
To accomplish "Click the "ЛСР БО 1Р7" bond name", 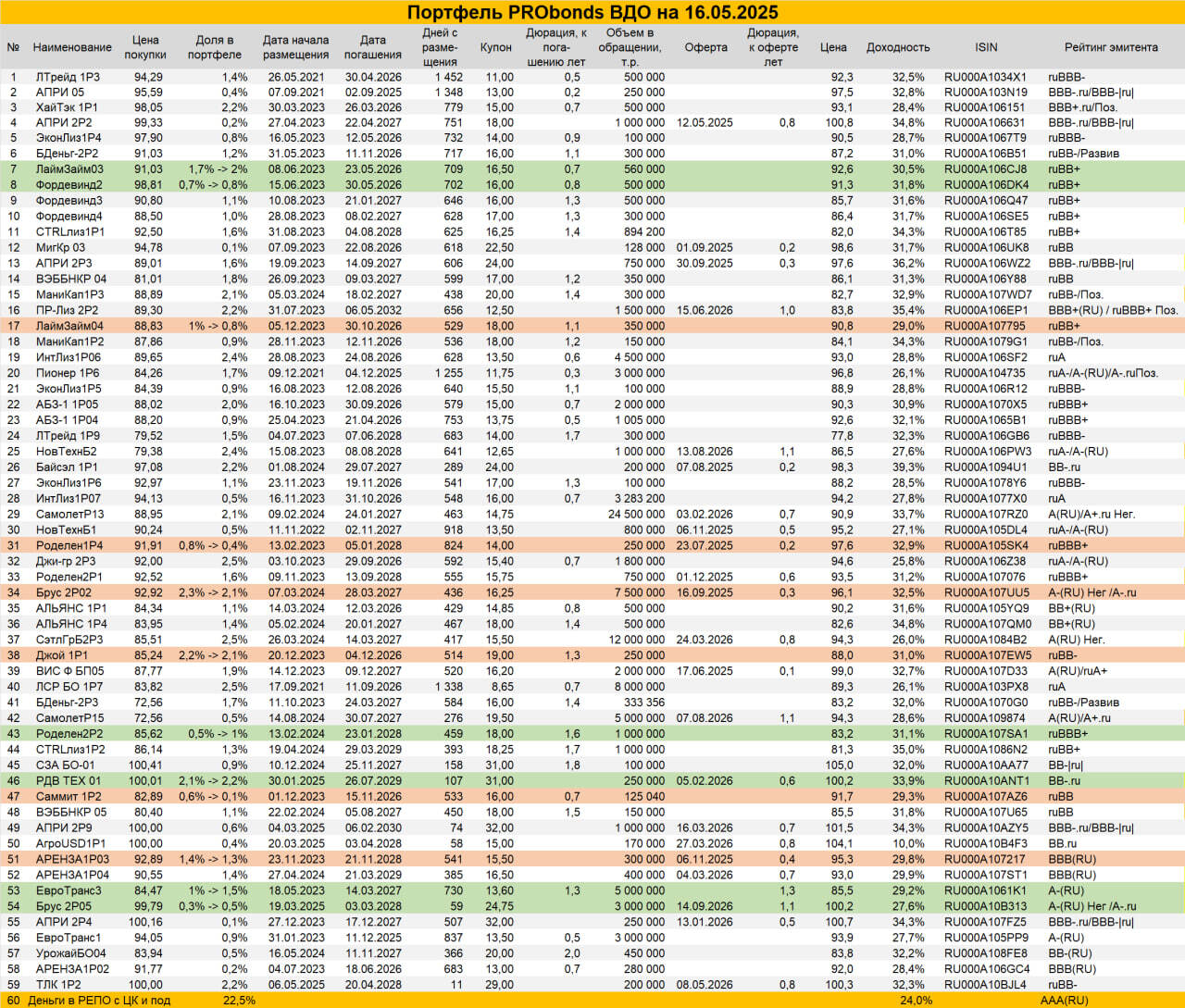I will (69, 687).
